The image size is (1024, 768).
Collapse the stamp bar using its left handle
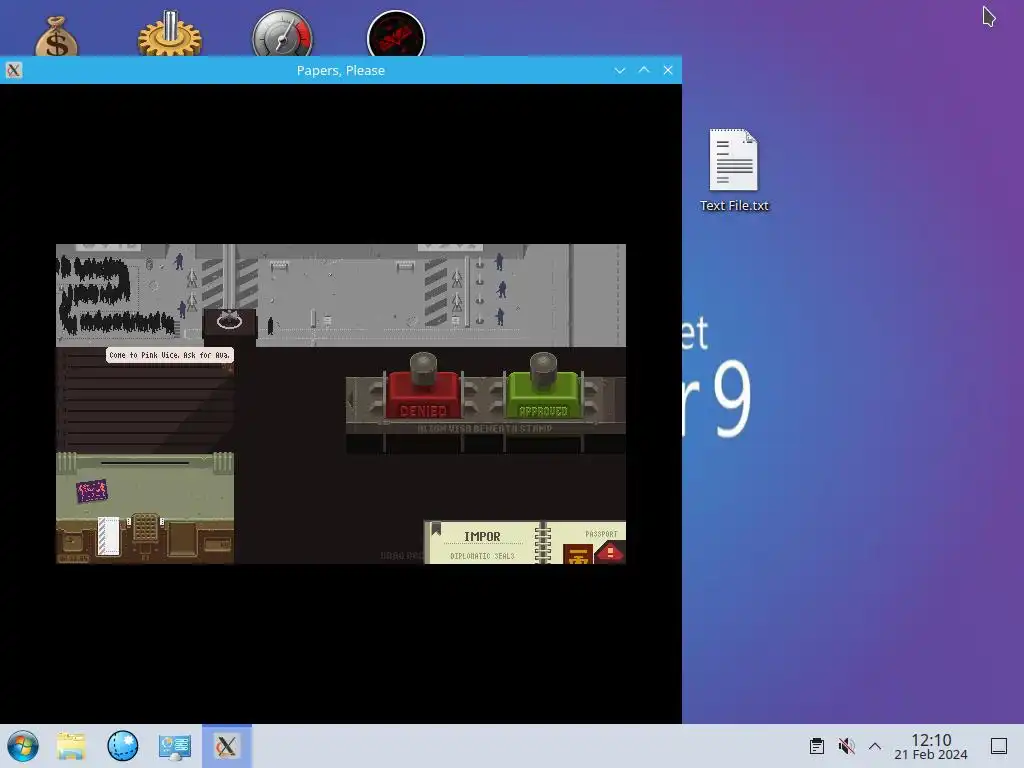click(351, 398)
